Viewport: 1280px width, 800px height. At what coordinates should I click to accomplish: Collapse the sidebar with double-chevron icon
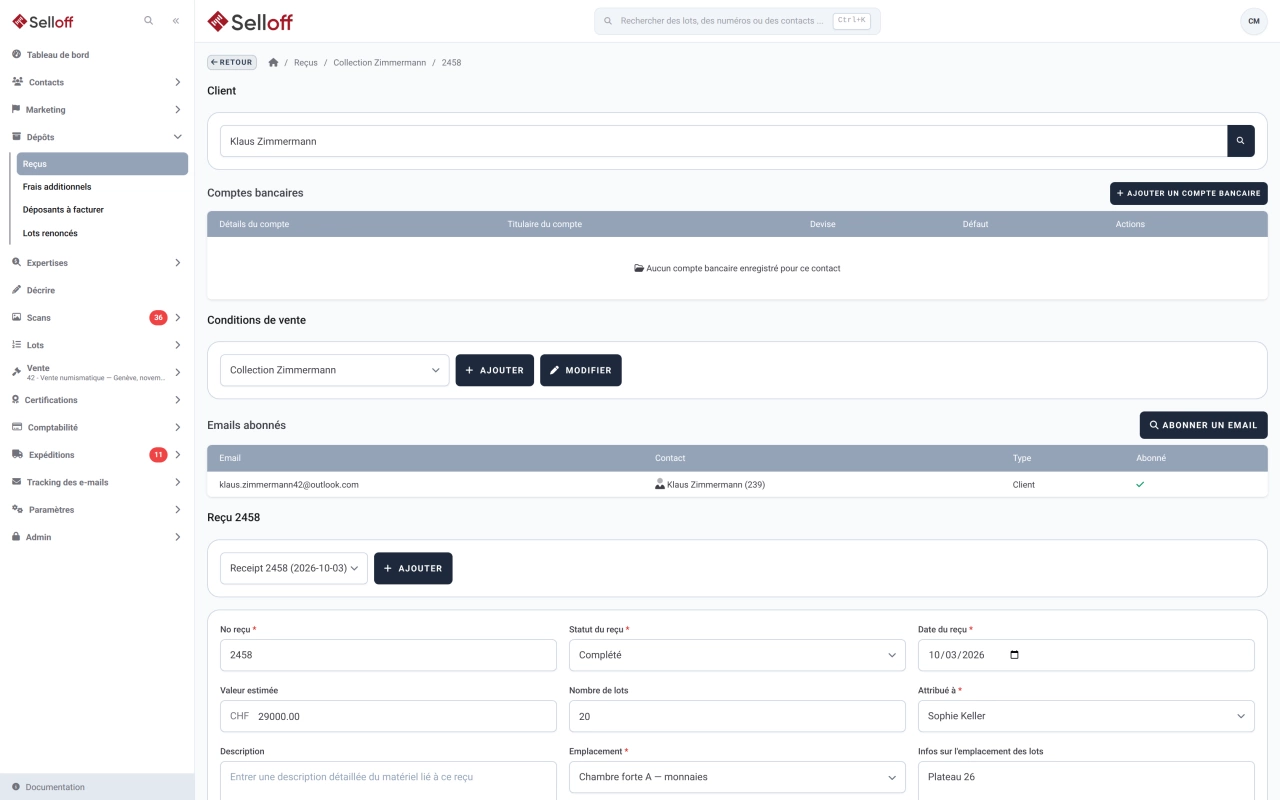[176, 21]
